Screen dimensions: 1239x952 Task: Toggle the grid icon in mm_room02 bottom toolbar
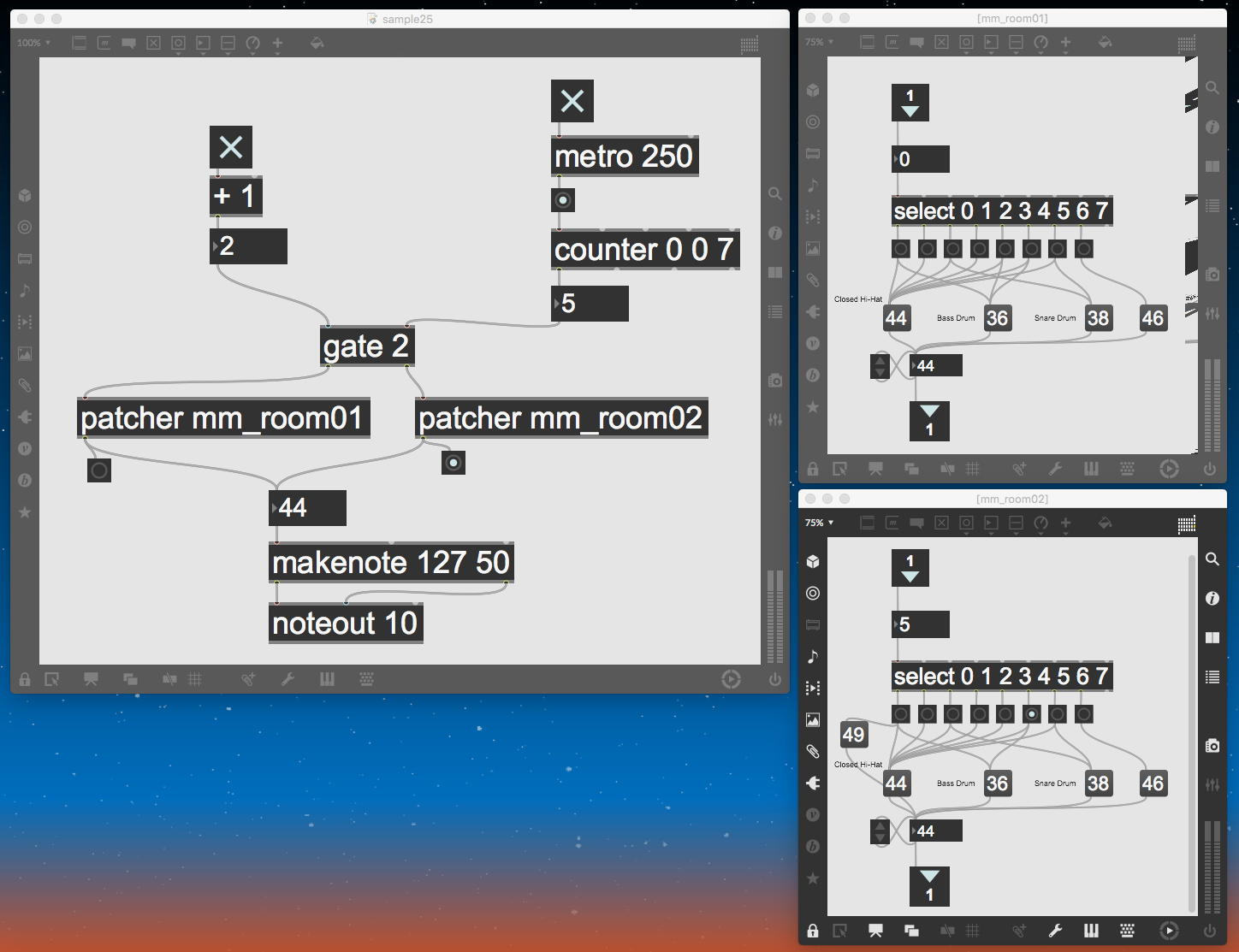(973, 931)
